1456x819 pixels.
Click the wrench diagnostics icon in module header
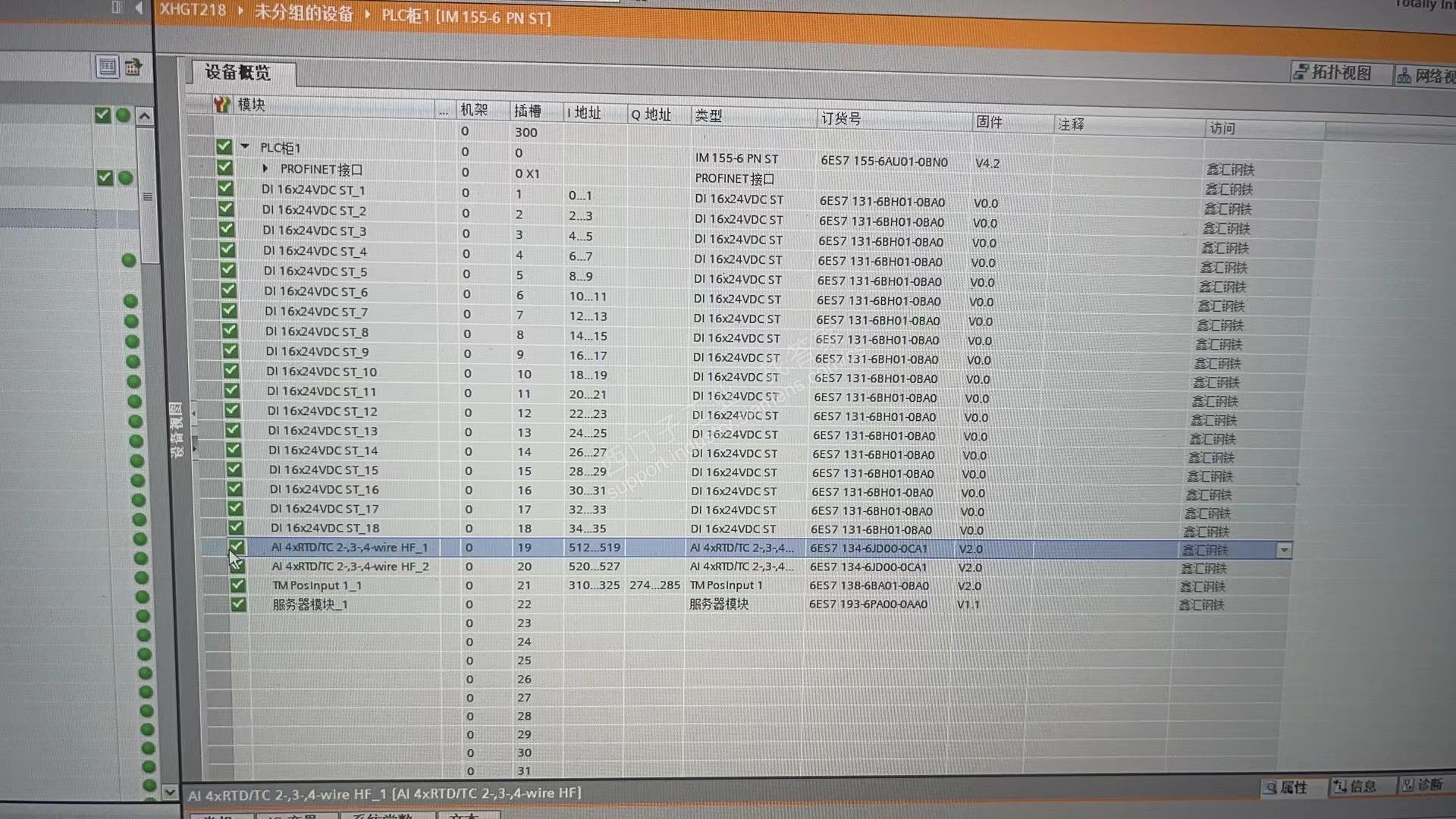pyautogui.click(x=221, y=104)
